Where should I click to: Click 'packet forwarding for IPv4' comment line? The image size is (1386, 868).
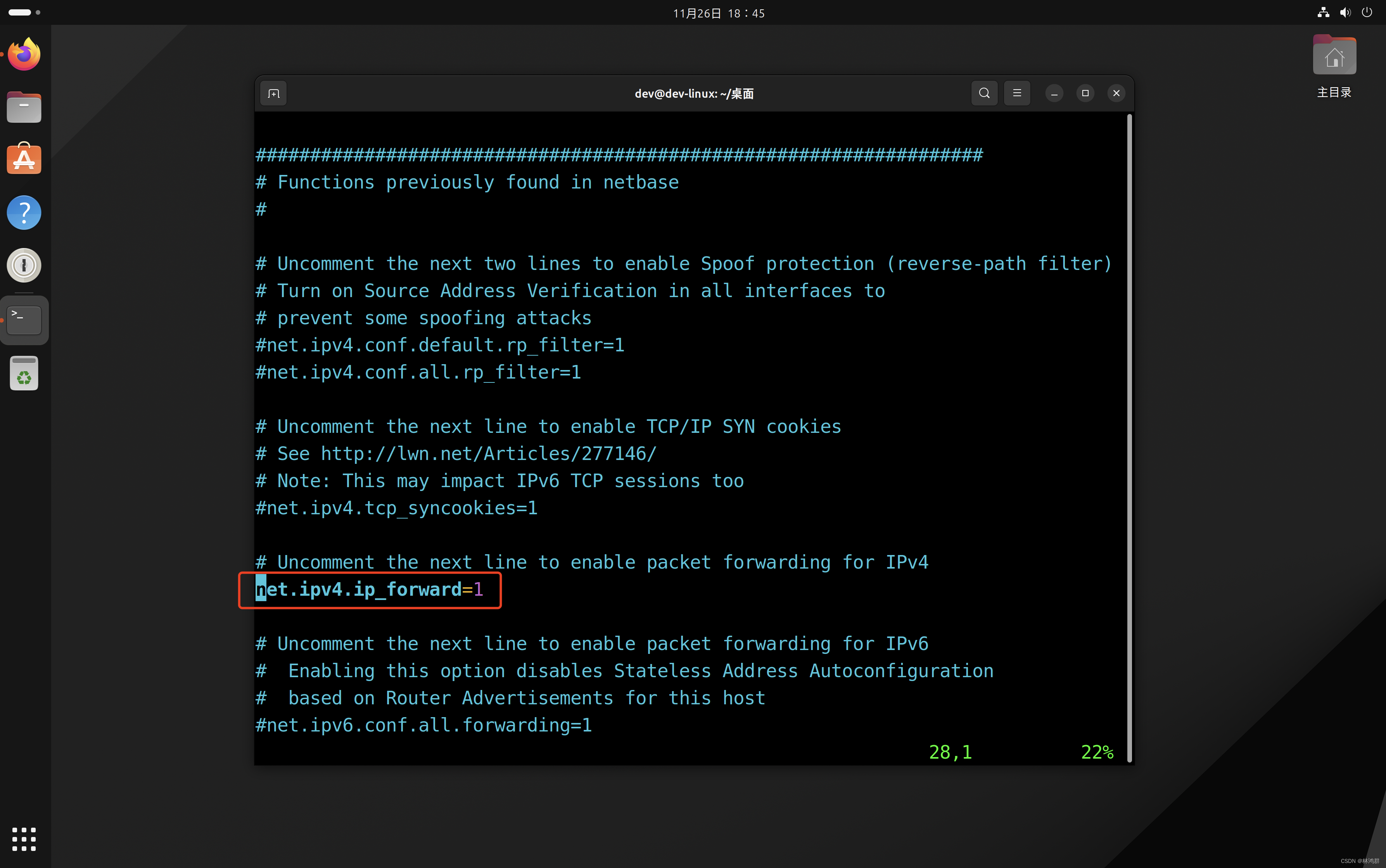(x=592, y=562)
